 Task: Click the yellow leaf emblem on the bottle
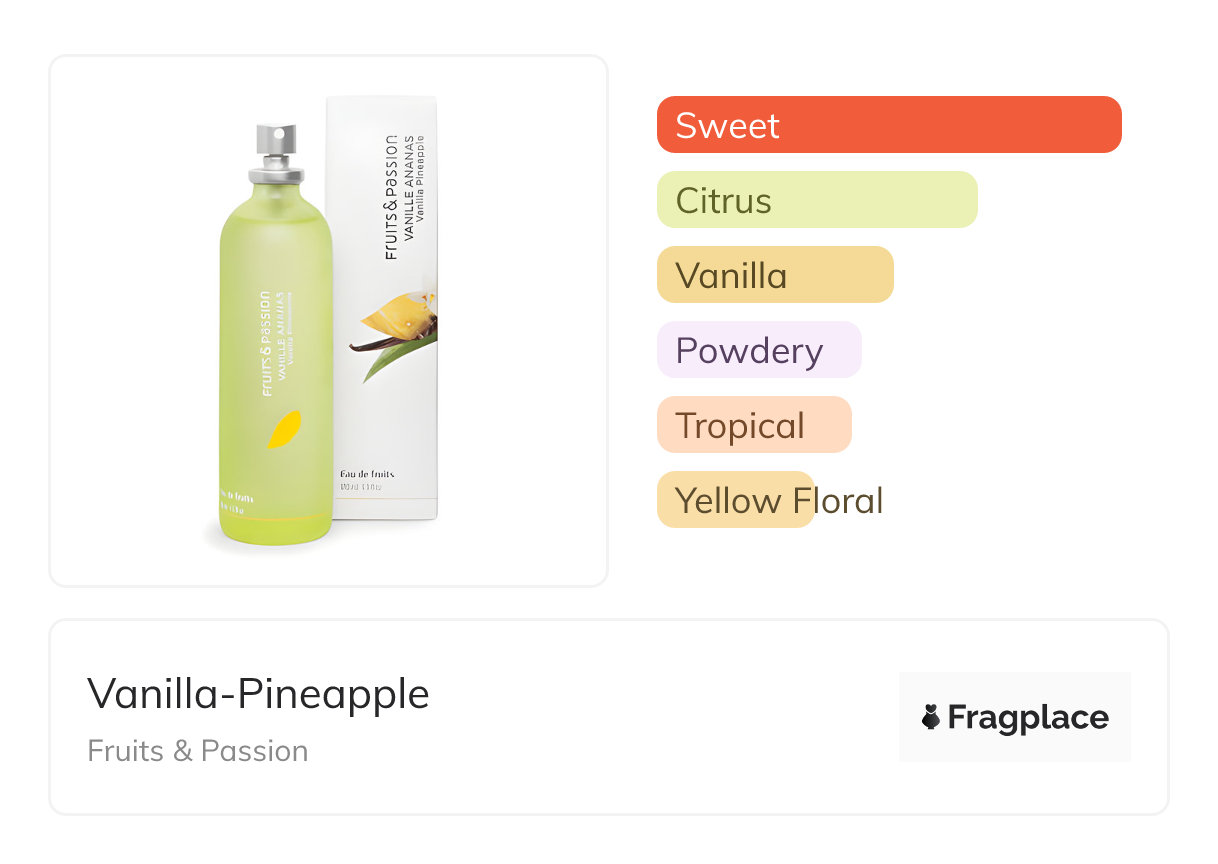(284, 429)
